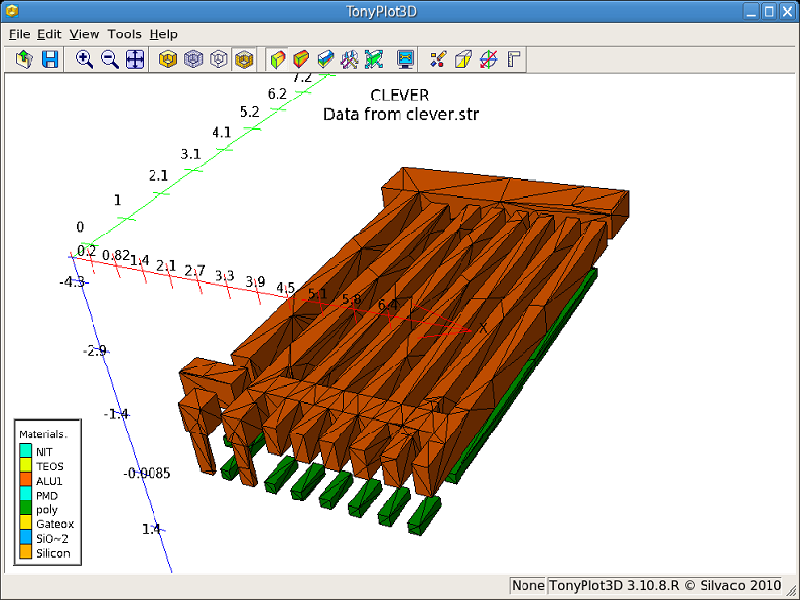This screenshot has width=800, height=600.
Task: Click the monitor display icon in toolbar
Action: tap(406, 59)
